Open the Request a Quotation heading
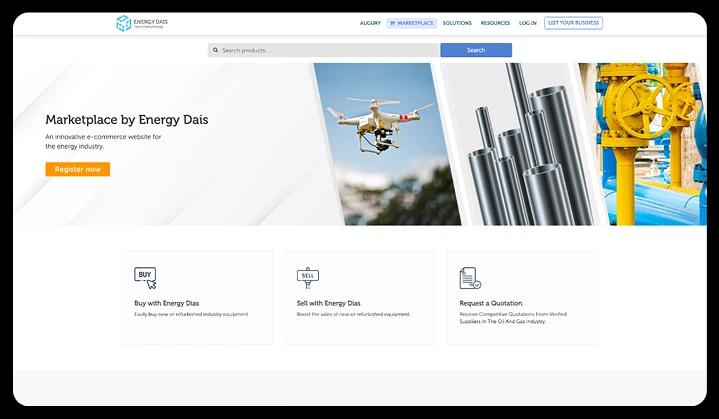 click(x=491, y=303)
